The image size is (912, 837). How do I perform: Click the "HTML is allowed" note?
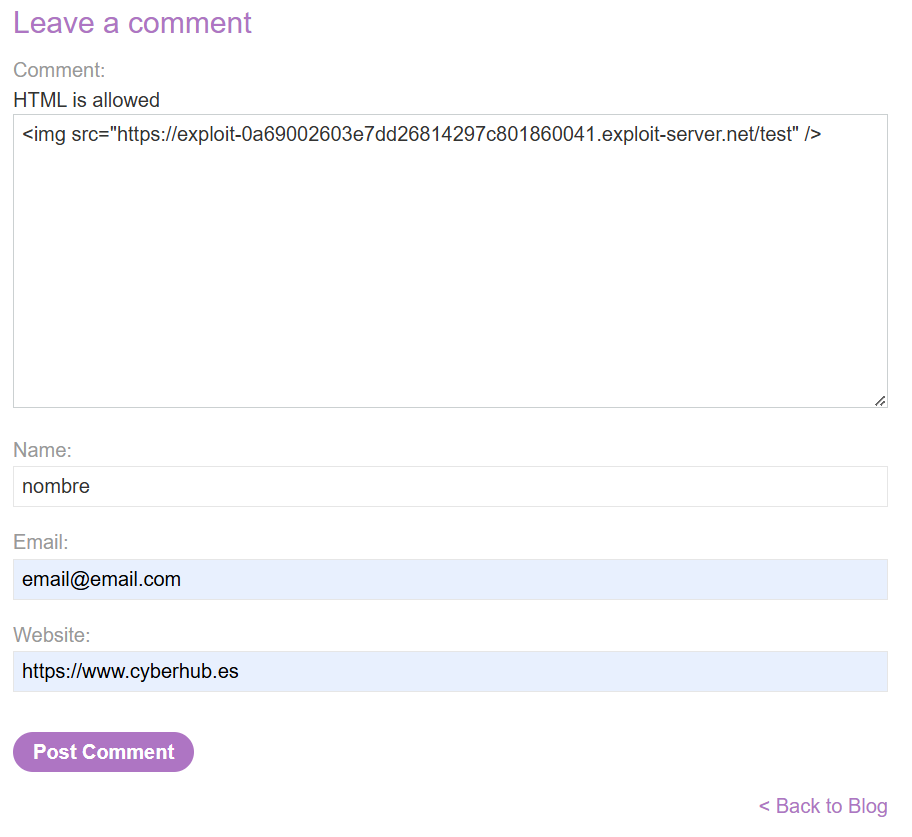[86, 100]
